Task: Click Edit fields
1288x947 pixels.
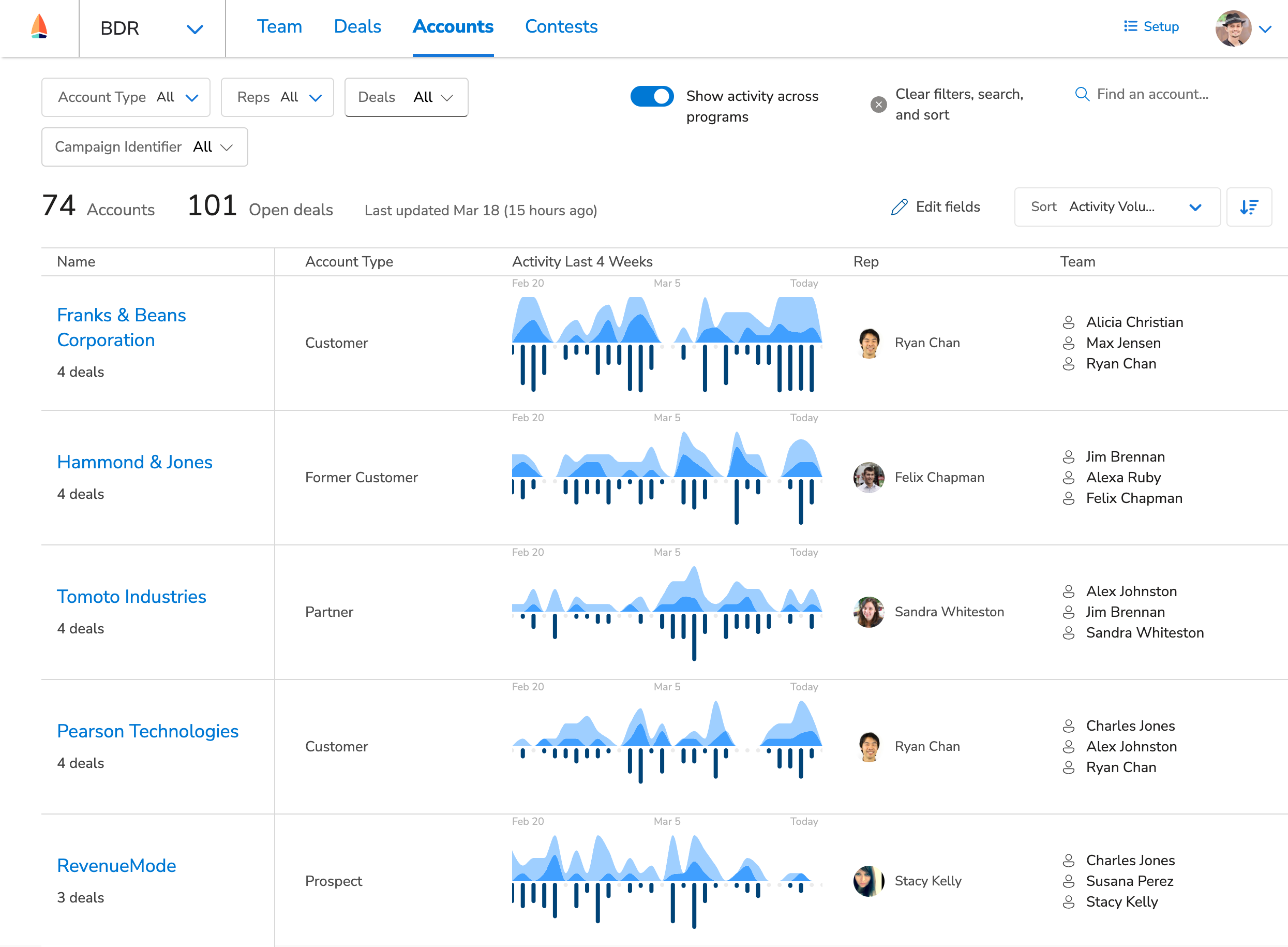Action: point(948,207)
